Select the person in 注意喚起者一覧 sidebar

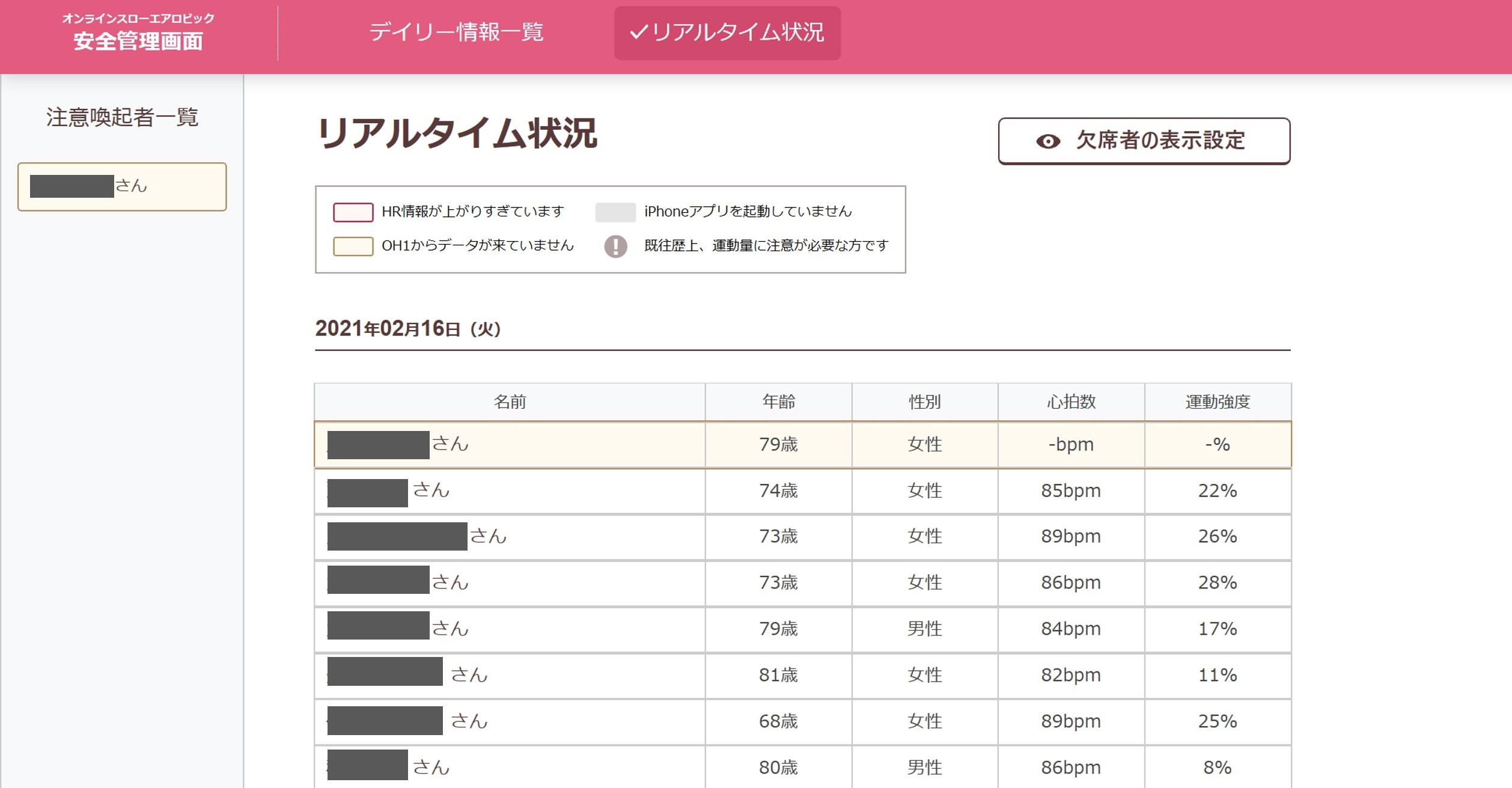pyautogui.click(x=122, y=186)
